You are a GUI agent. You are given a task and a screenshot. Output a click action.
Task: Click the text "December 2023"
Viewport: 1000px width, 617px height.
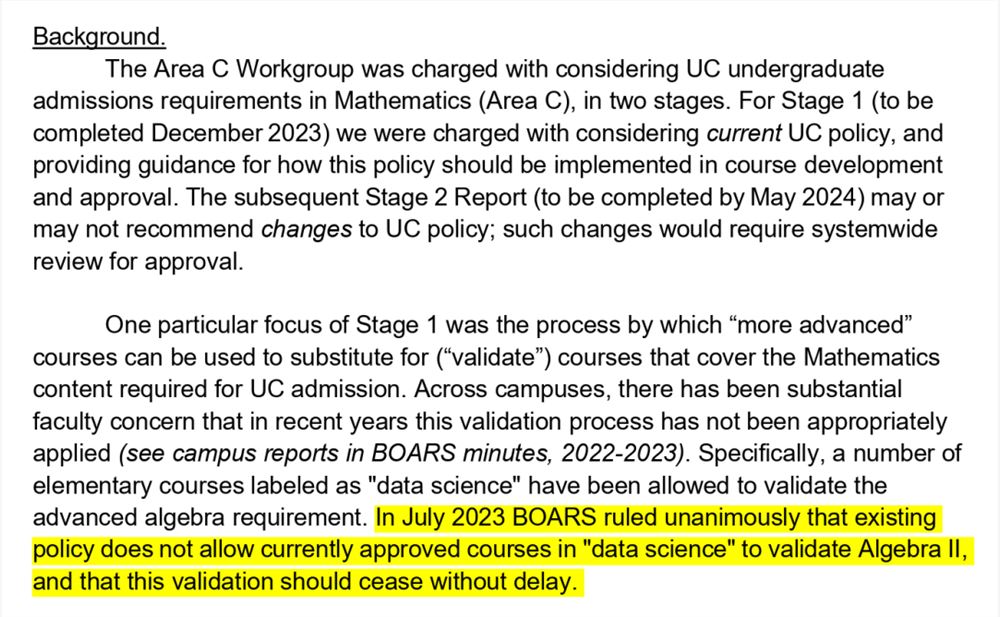click(x=235, y=133)
